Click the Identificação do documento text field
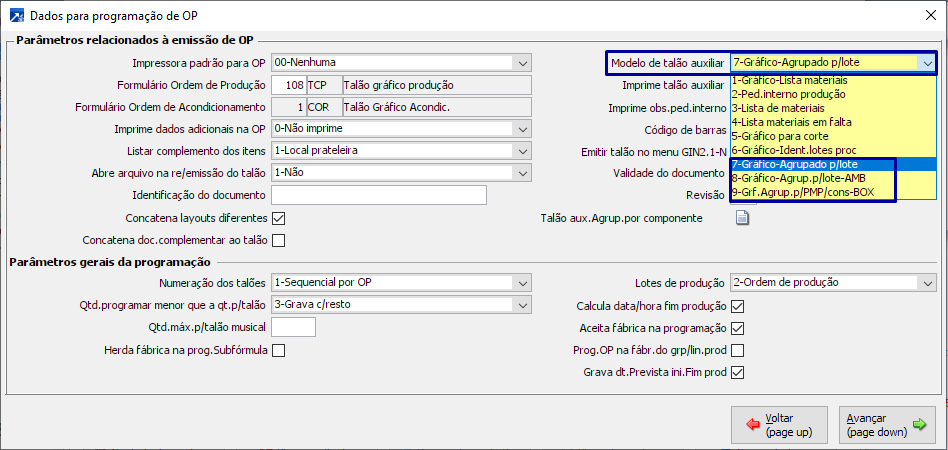Screen dimensions: 948x450 [x=379, y=195]
